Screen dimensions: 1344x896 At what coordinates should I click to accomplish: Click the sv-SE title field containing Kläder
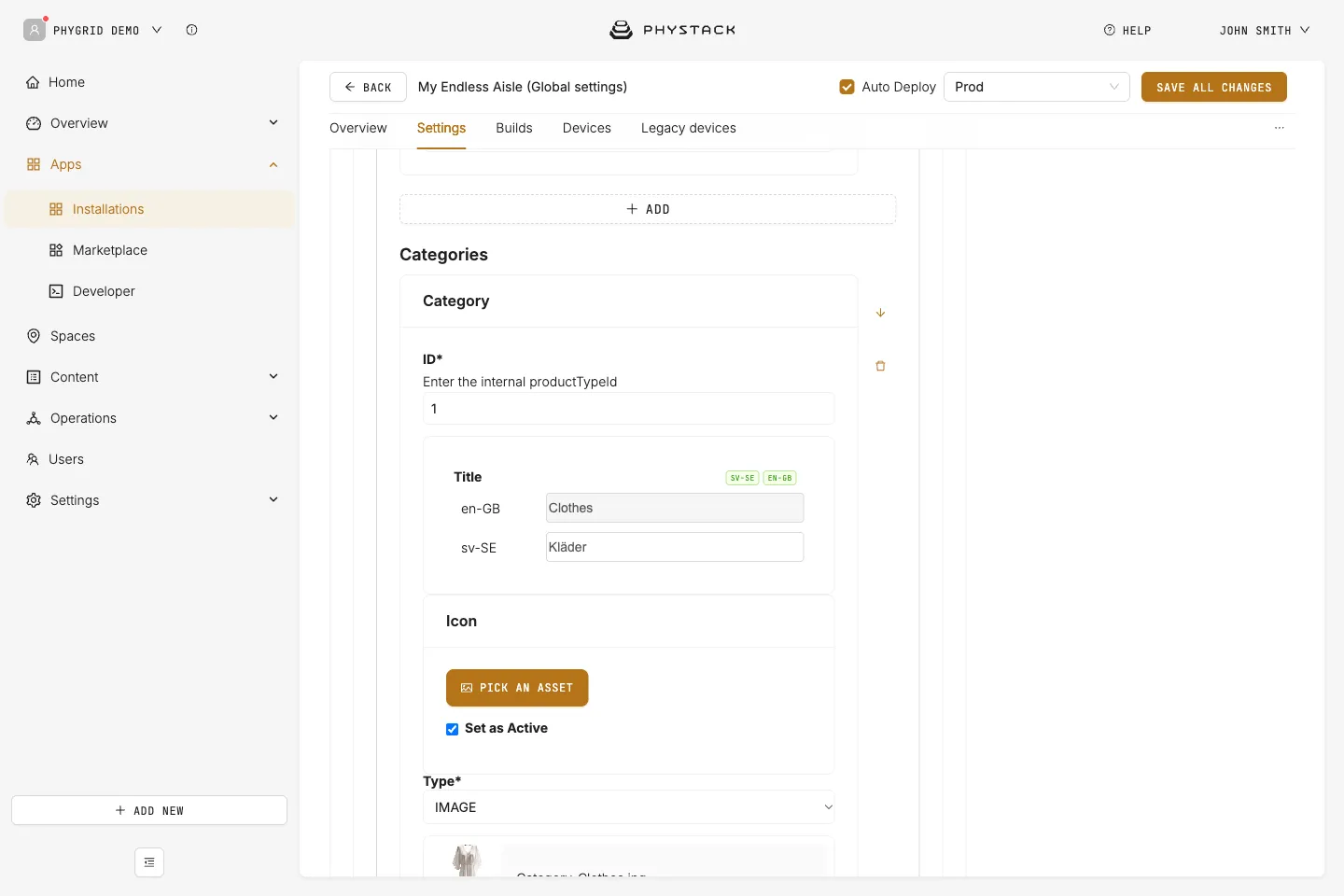point(675,547)
